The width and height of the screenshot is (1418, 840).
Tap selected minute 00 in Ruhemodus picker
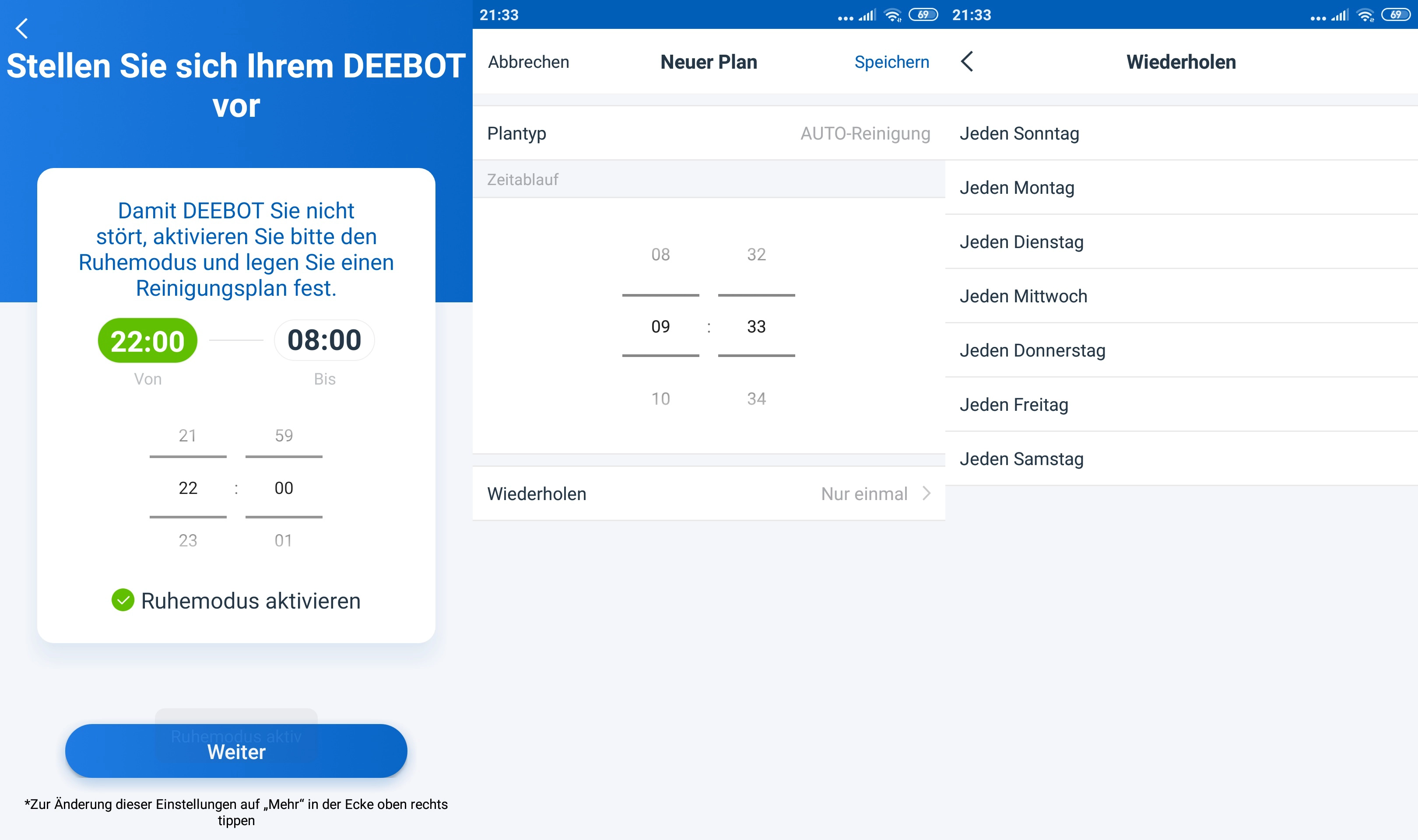pyautogui.click(x=284, y=488)
